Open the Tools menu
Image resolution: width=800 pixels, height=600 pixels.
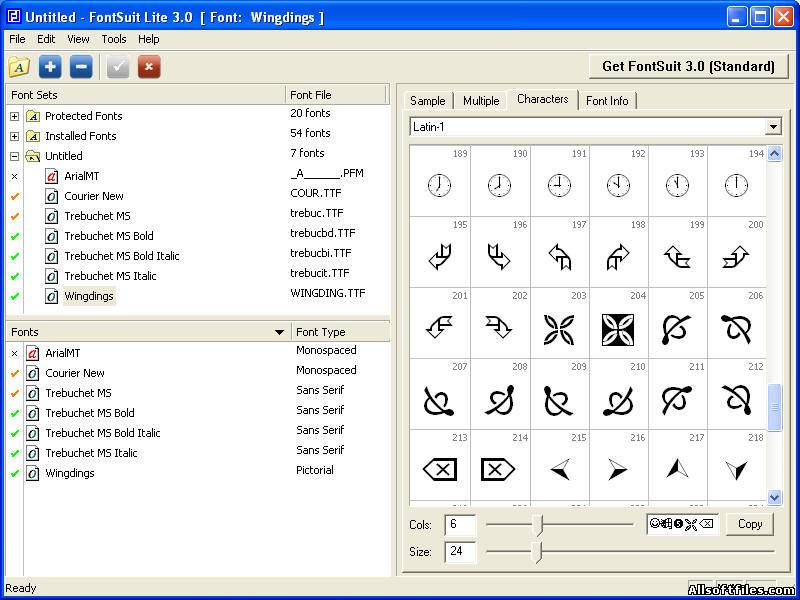tap(114, 39)
